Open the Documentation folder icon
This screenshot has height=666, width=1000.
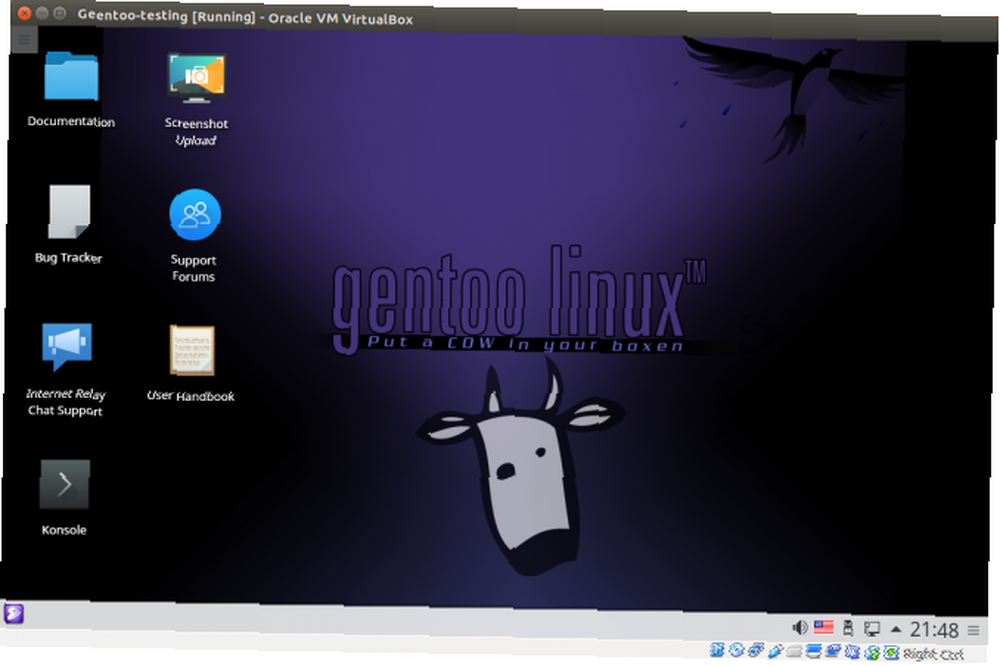71,78
